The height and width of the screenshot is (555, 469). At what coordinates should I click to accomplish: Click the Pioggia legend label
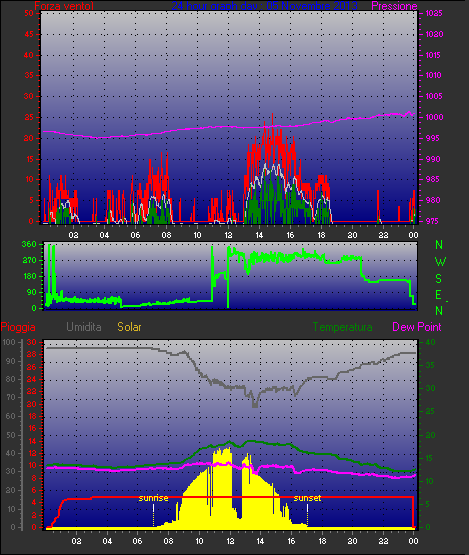point(18,327)
